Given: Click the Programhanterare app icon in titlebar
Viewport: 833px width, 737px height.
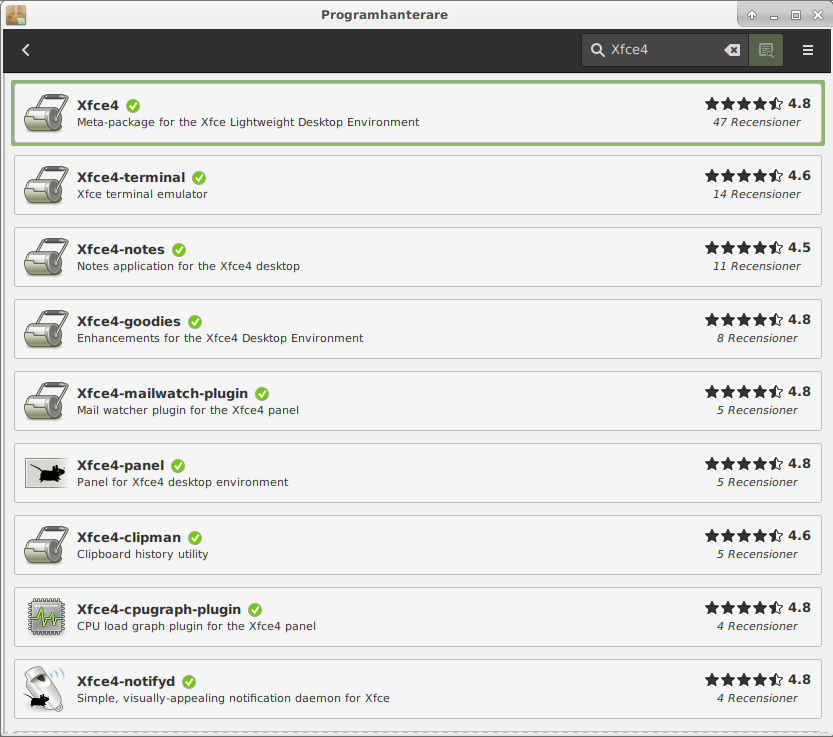Looking at the screenshot, I should [16, 15].
